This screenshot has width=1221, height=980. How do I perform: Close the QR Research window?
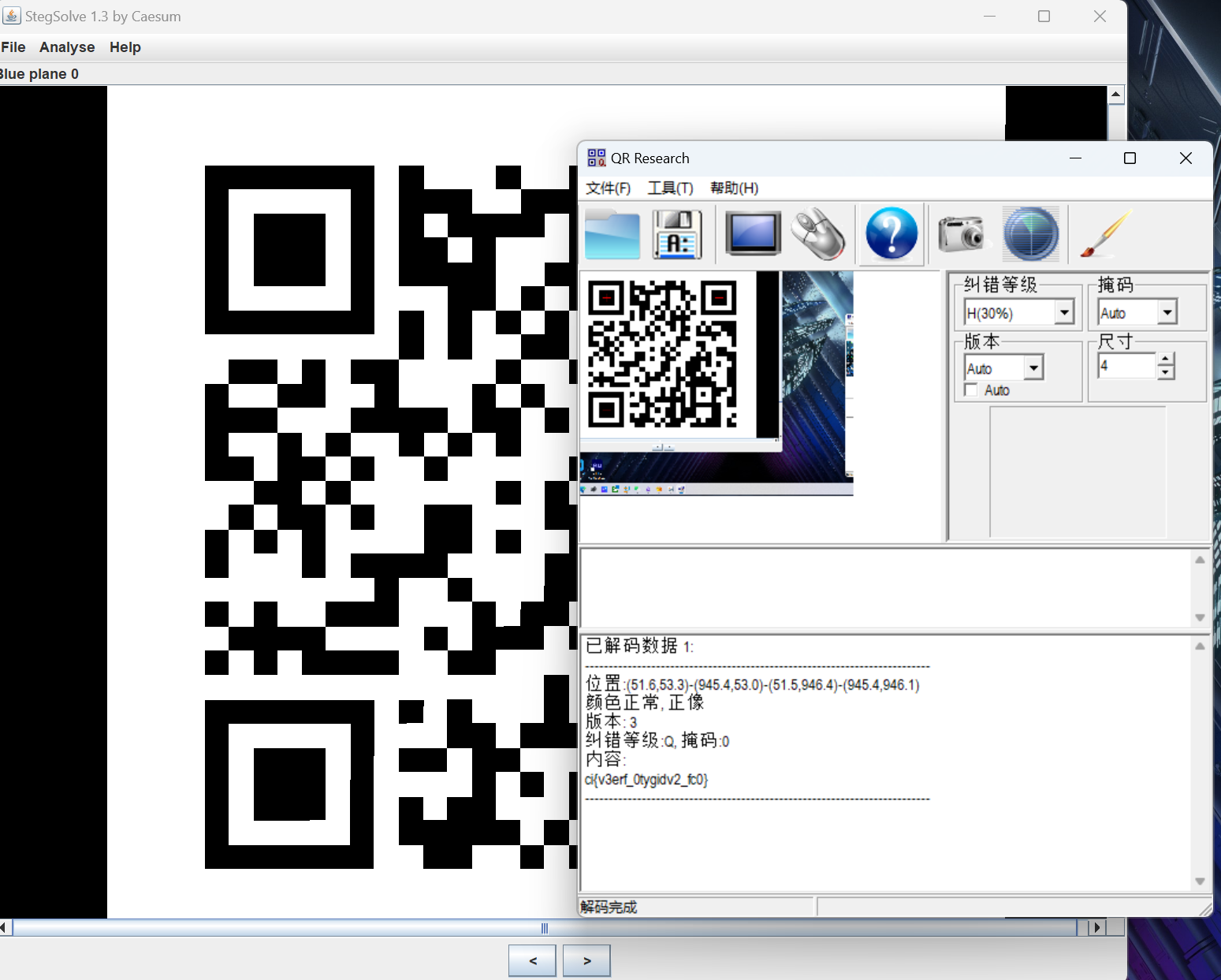click(1186, 158)
